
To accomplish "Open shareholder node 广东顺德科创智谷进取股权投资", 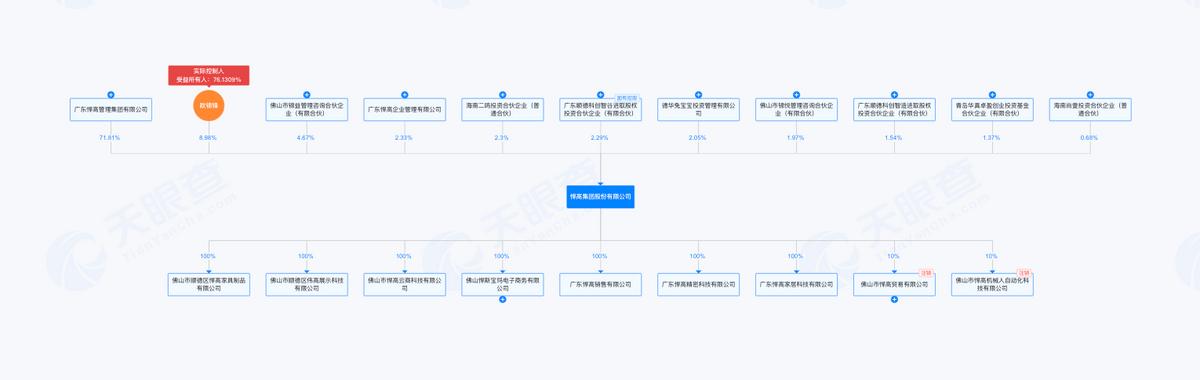I will click(600, 109).
